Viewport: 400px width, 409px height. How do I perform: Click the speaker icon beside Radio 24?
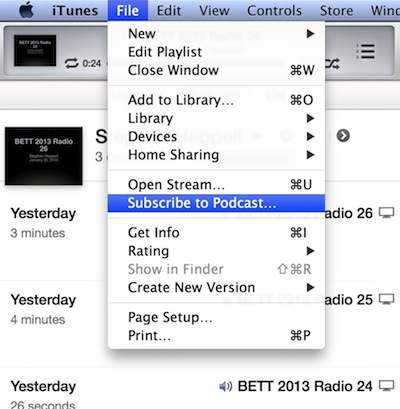coord(226,387)
